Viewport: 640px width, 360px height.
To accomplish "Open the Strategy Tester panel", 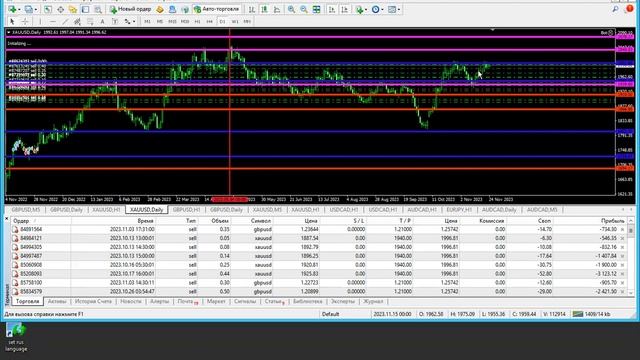I will click(x=98, y=9).
